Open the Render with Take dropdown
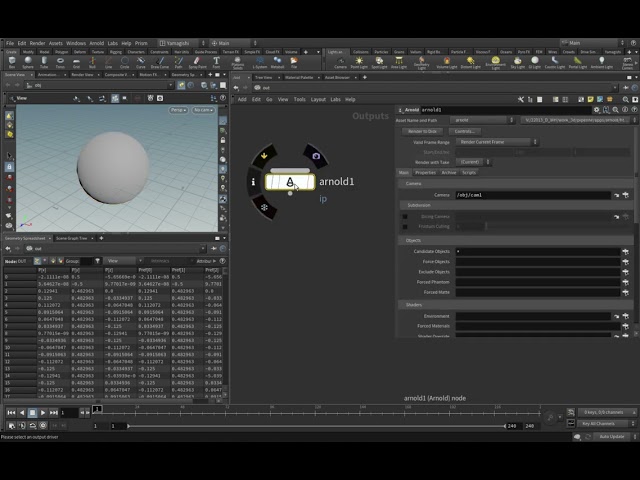Viewport: 640px width, 480px height. pos(474,162)
